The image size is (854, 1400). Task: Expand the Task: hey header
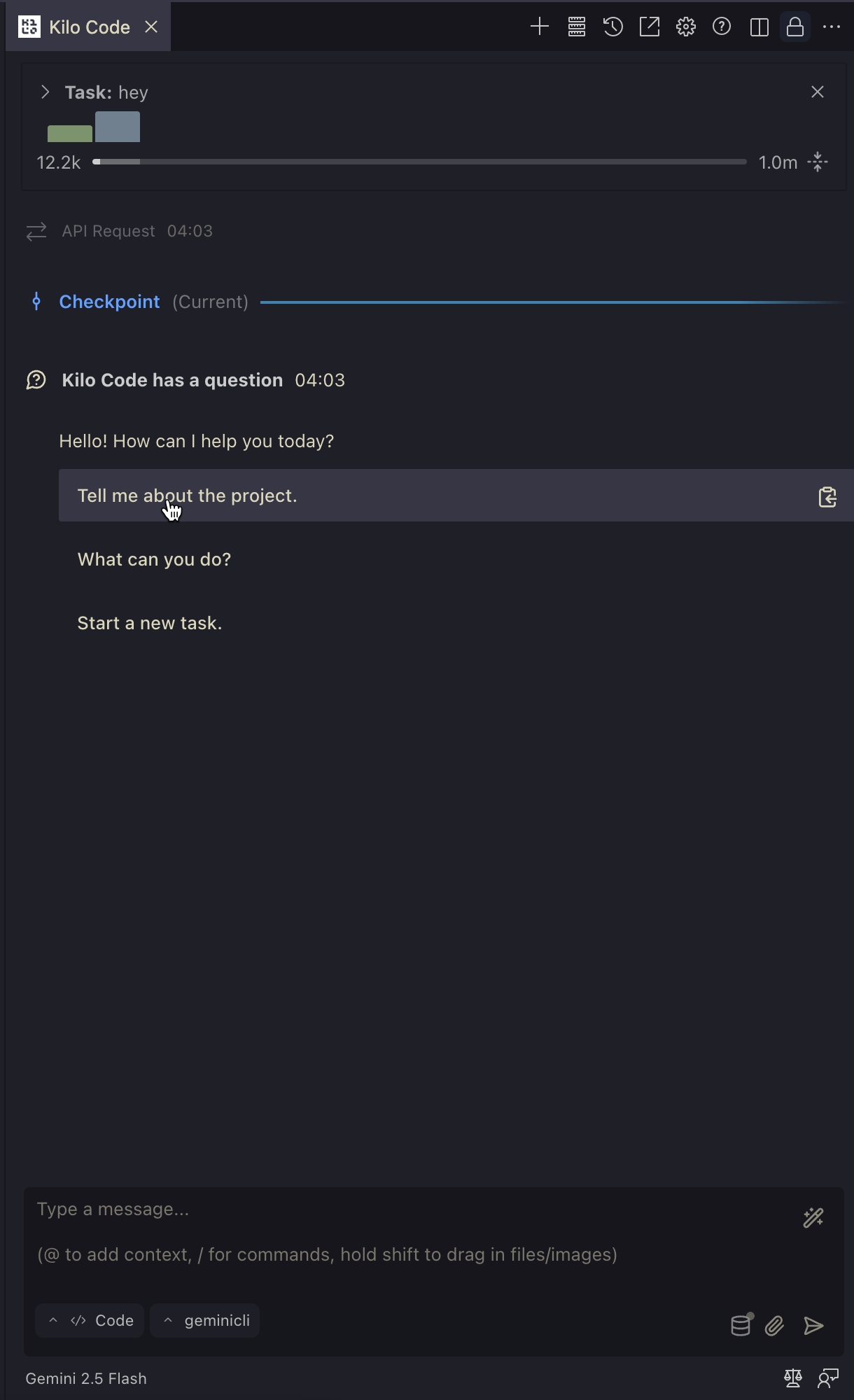[45, 92]
